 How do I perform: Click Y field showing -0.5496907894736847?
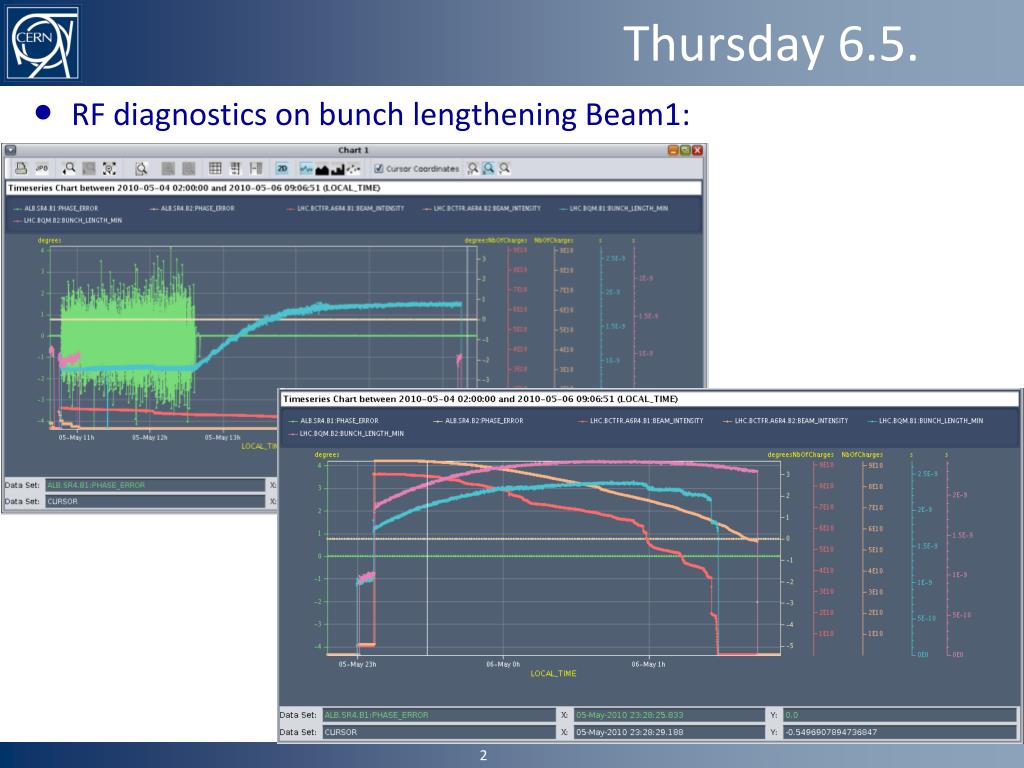899,732
